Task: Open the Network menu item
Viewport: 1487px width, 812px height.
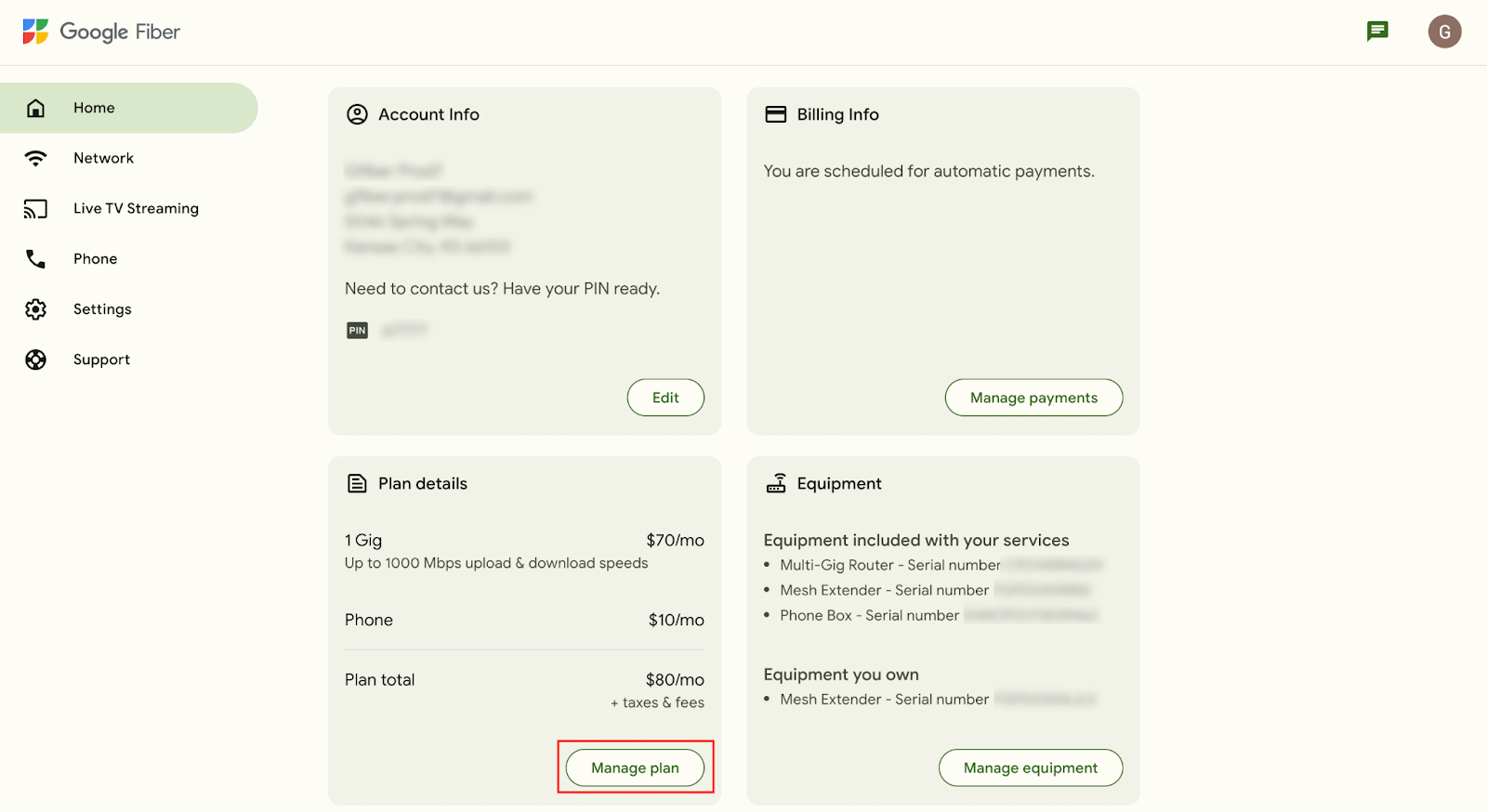Action: 103,158
